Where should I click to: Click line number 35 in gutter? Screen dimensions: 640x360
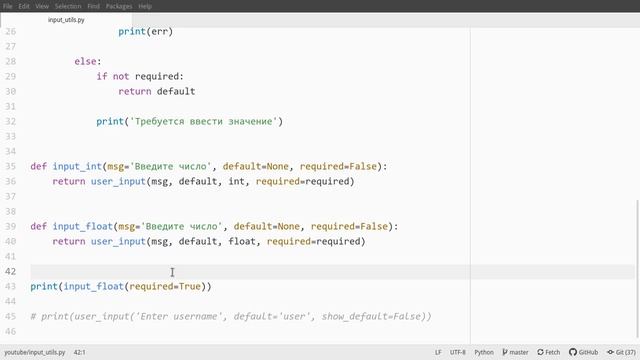[x=11, y=166]
